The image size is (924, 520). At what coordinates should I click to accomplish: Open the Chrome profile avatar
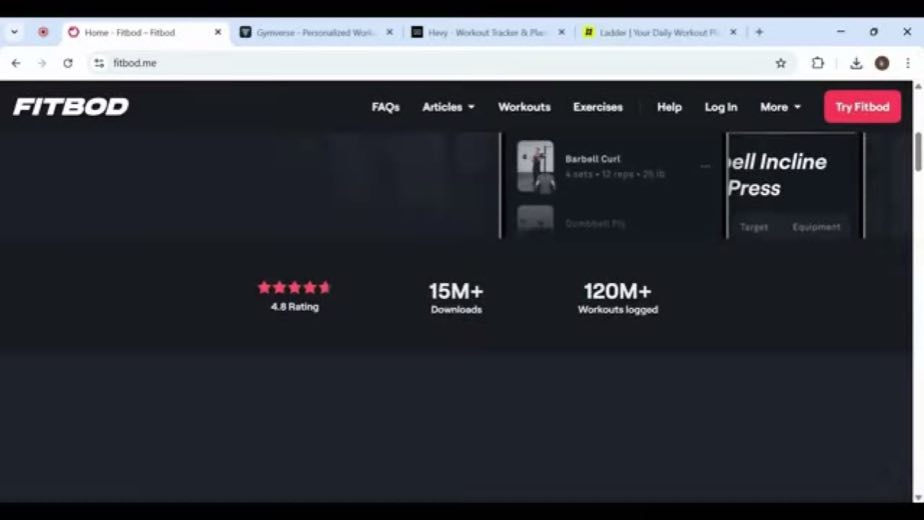click(x=882, y=63)
